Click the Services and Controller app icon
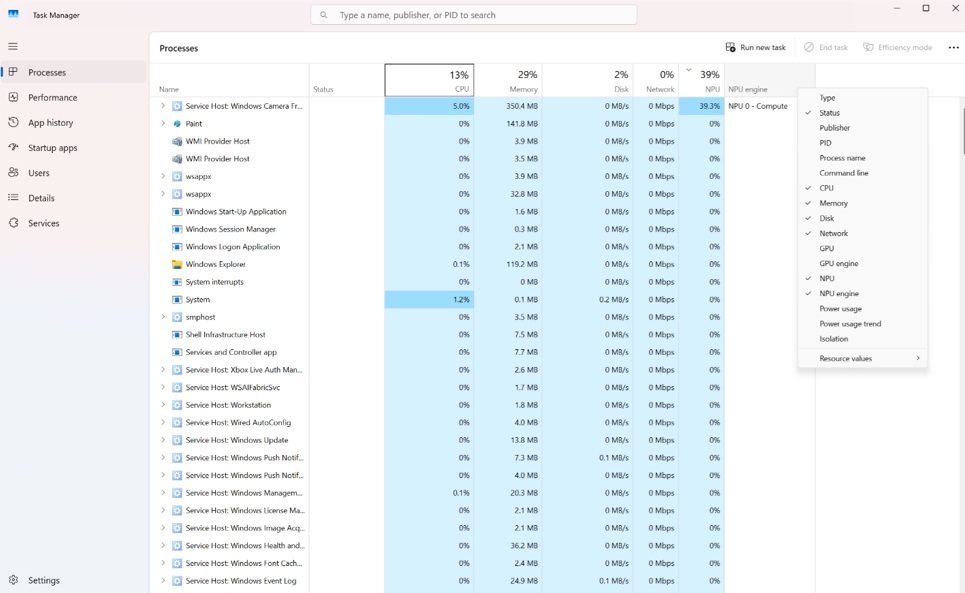This screenshot has height=593, width=965. (x=177, y=352)
